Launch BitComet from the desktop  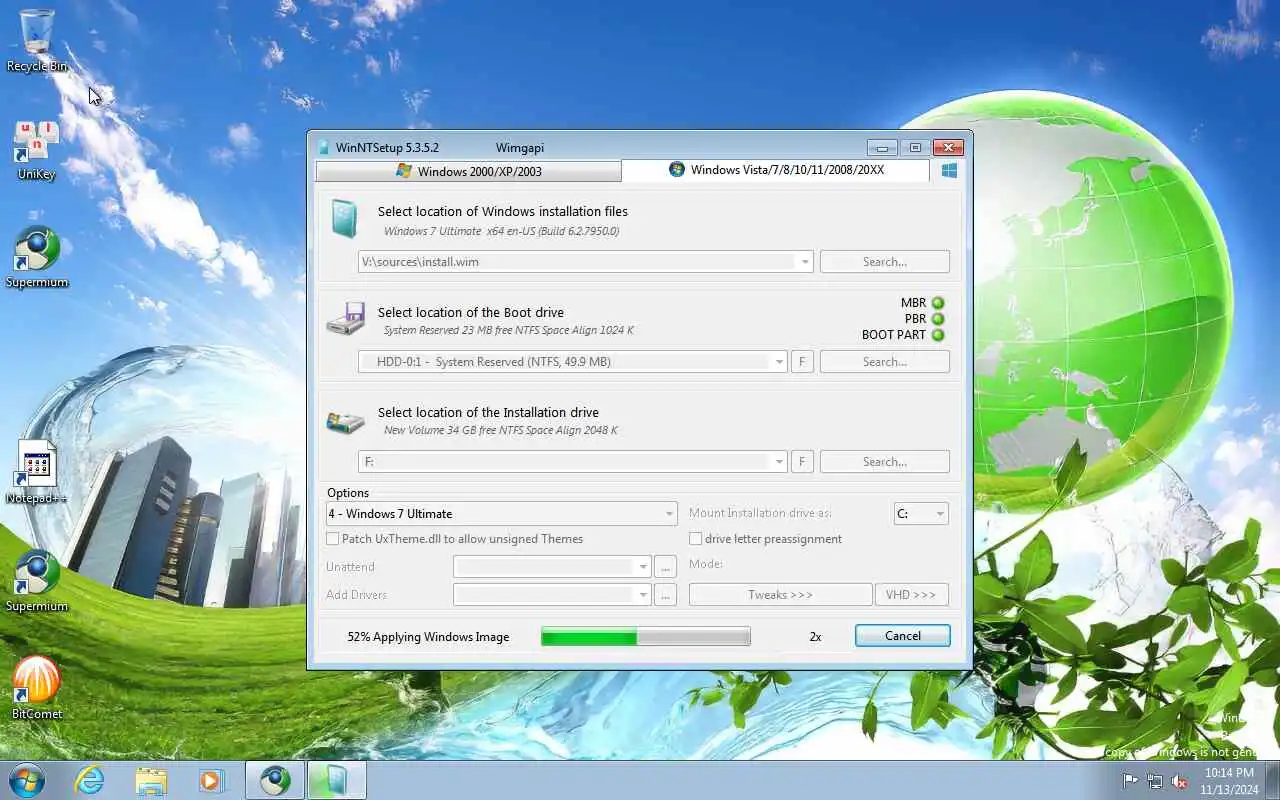[x=37, y=688]
